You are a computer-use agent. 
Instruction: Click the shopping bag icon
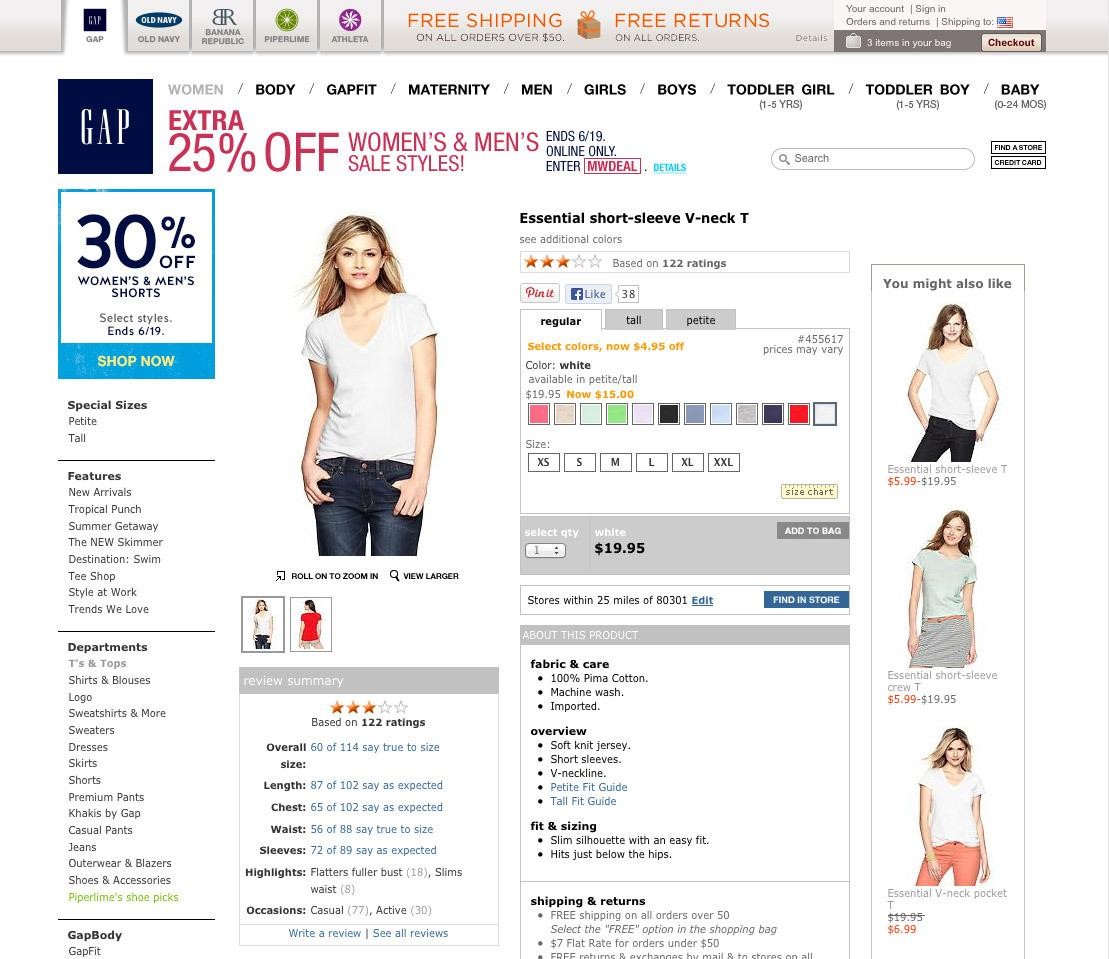(854, 42)
